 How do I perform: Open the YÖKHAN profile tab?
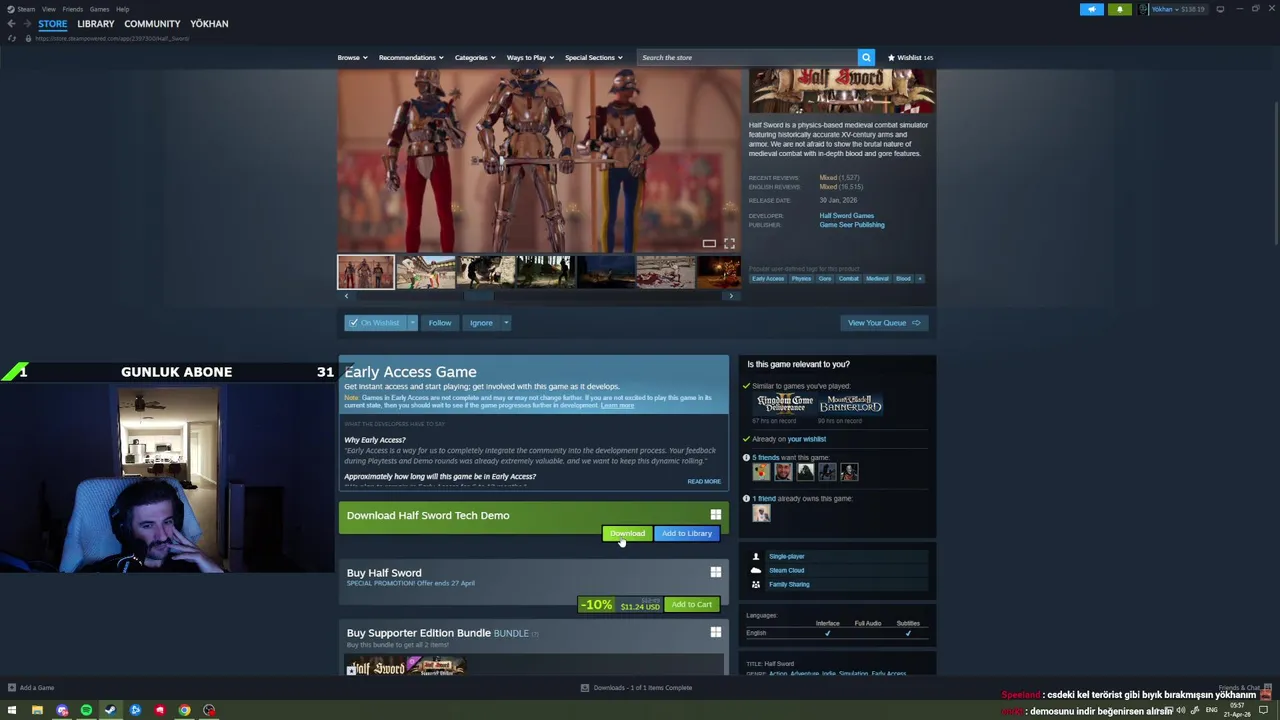coord(209,23)
